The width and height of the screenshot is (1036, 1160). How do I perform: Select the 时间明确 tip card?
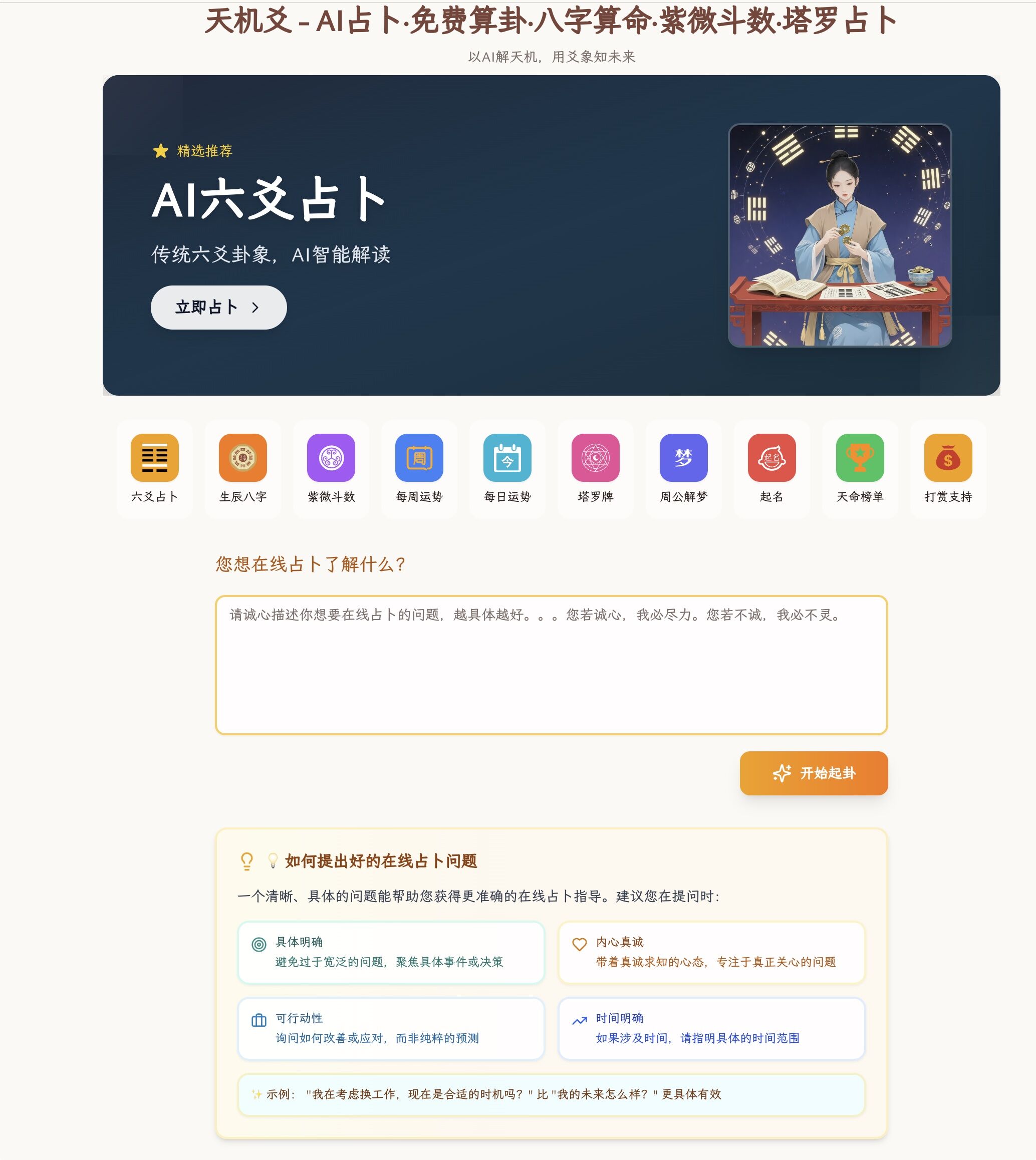[x=711, y=1028]
